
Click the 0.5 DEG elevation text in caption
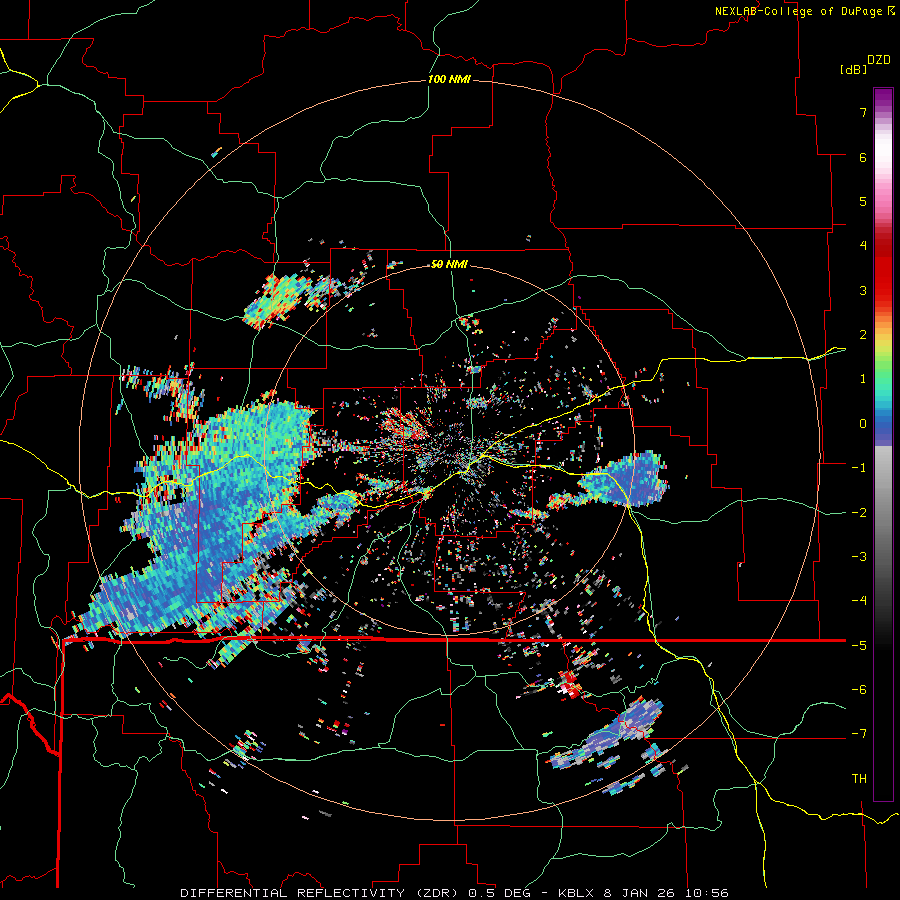coord(499,893)
